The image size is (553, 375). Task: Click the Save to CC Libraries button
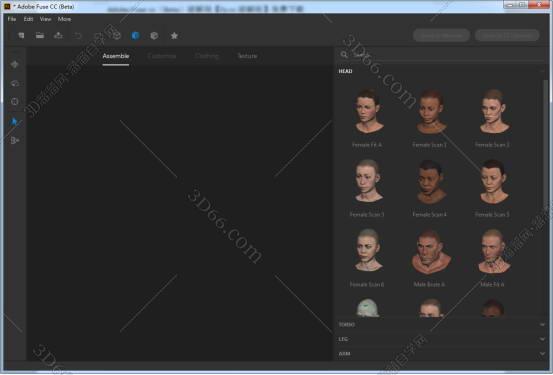click(x=507, y=35)
